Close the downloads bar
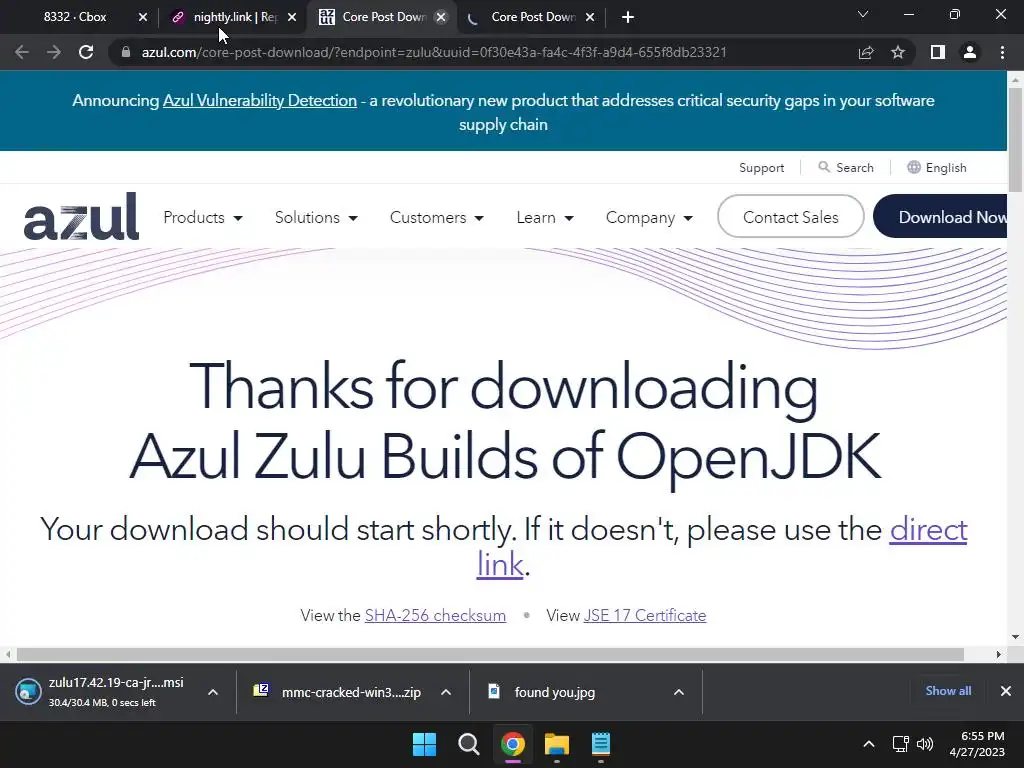The height and width of the screenshot is (768, 1024). pyautogui.click(x=1006, y=691)
